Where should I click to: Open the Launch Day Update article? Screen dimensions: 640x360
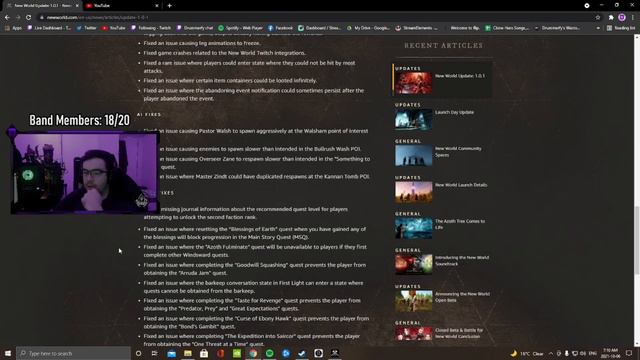pos(454,112)
